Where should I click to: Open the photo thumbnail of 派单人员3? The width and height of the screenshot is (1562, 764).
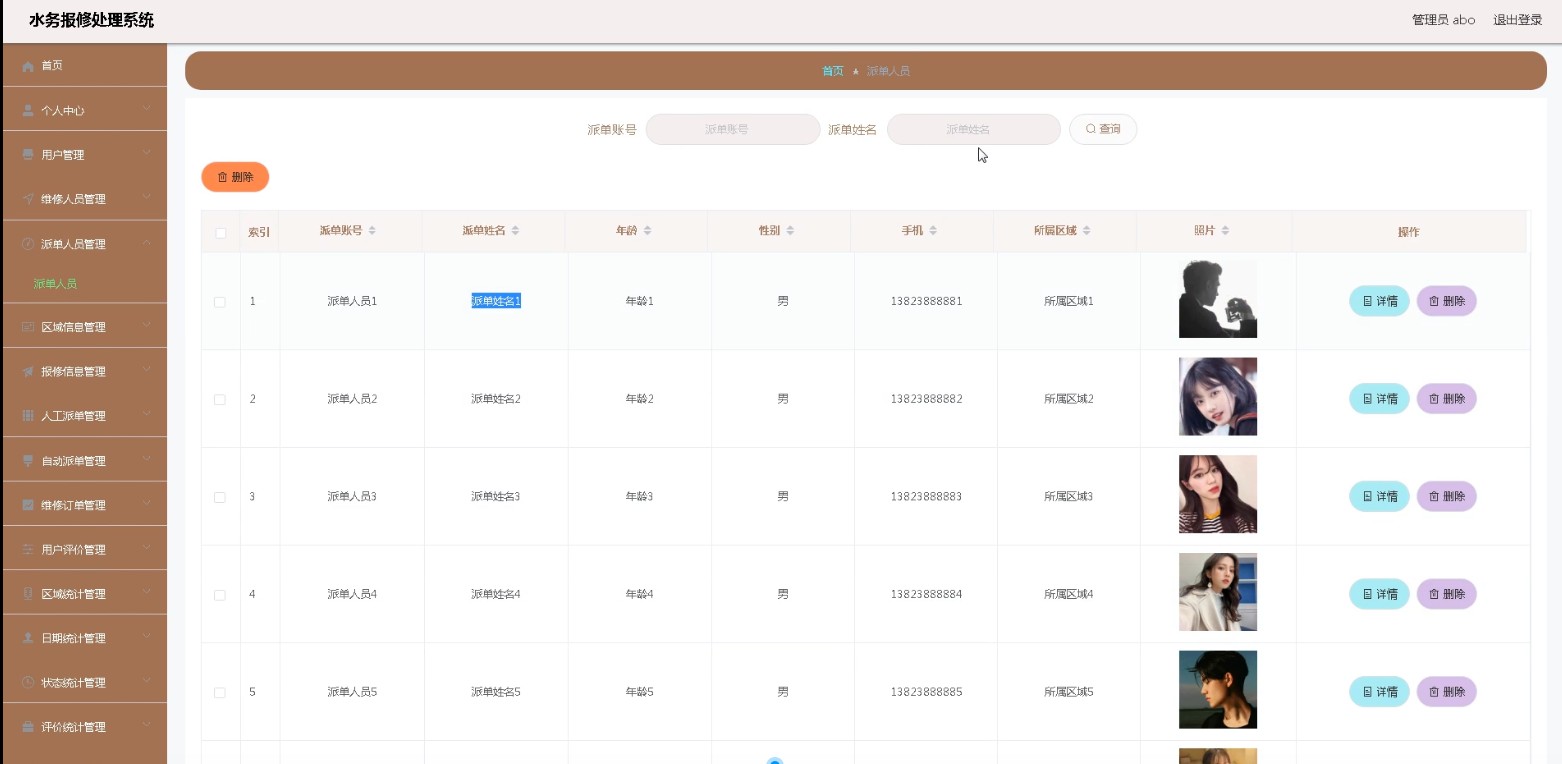[1218, 495]
